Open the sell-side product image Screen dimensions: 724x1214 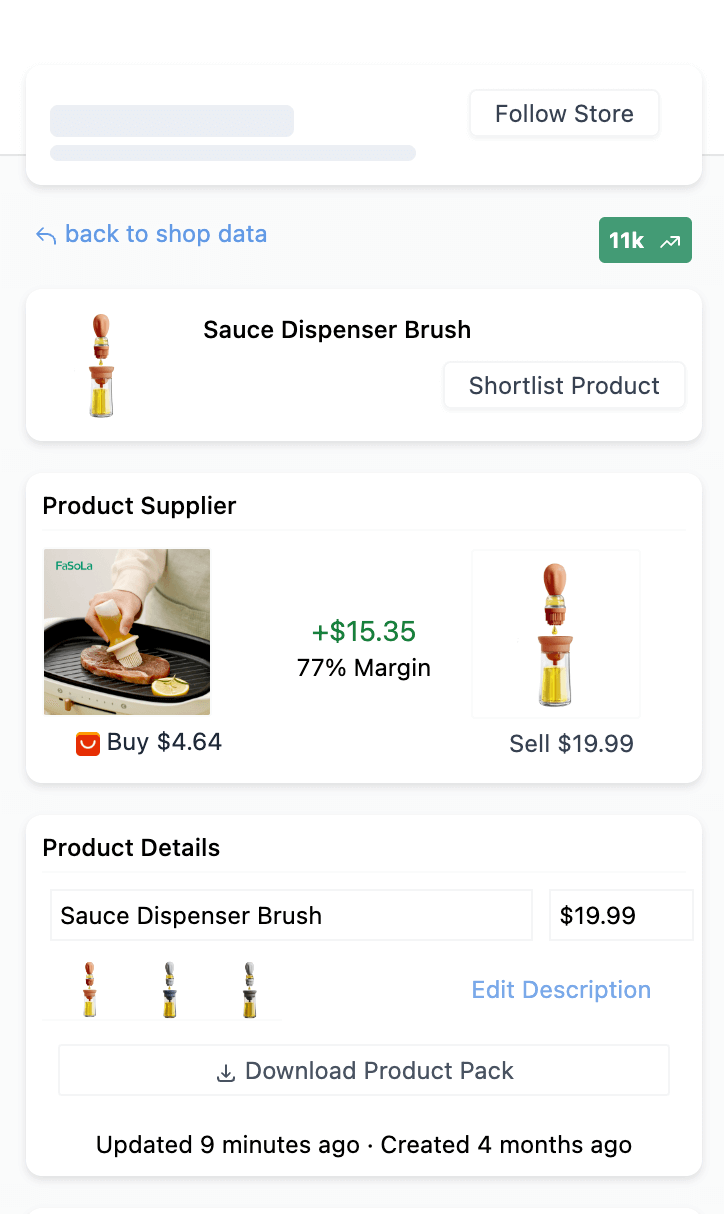[x=556, y=633]
